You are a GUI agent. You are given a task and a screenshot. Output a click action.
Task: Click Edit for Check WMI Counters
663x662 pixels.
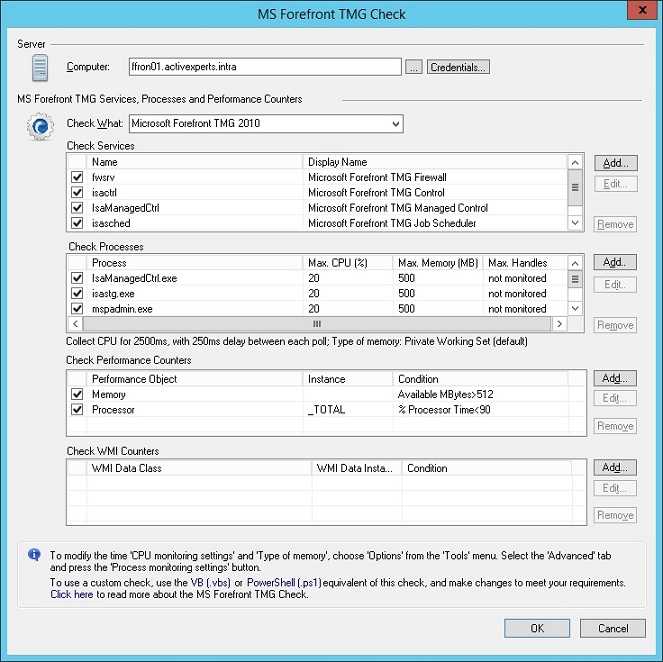tap(615, 488)
